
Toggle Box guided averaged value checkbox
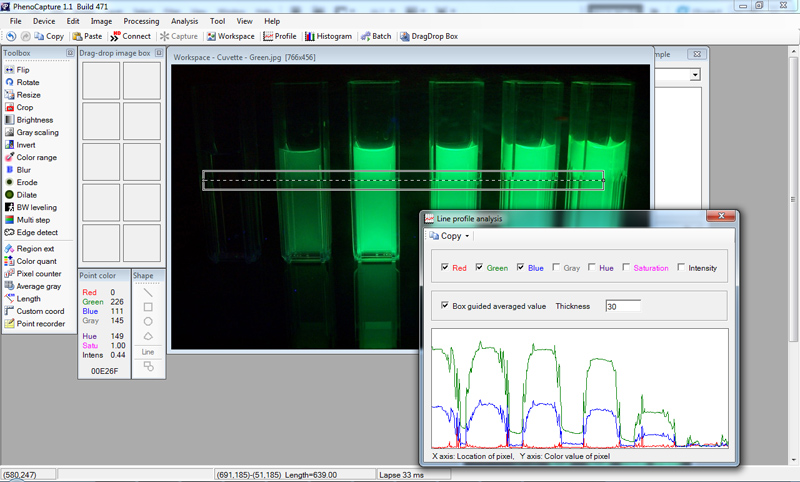pos(445,306)
